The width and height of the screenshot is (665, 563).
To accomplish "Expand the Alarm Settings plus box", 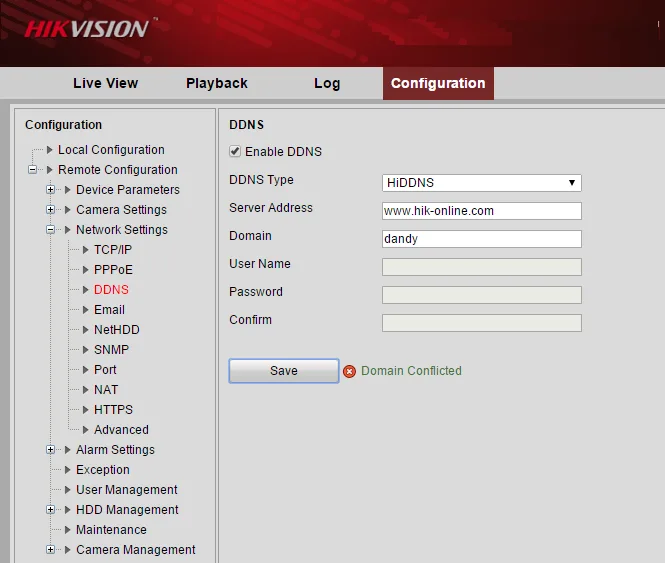I will click(x=50, y=450).
